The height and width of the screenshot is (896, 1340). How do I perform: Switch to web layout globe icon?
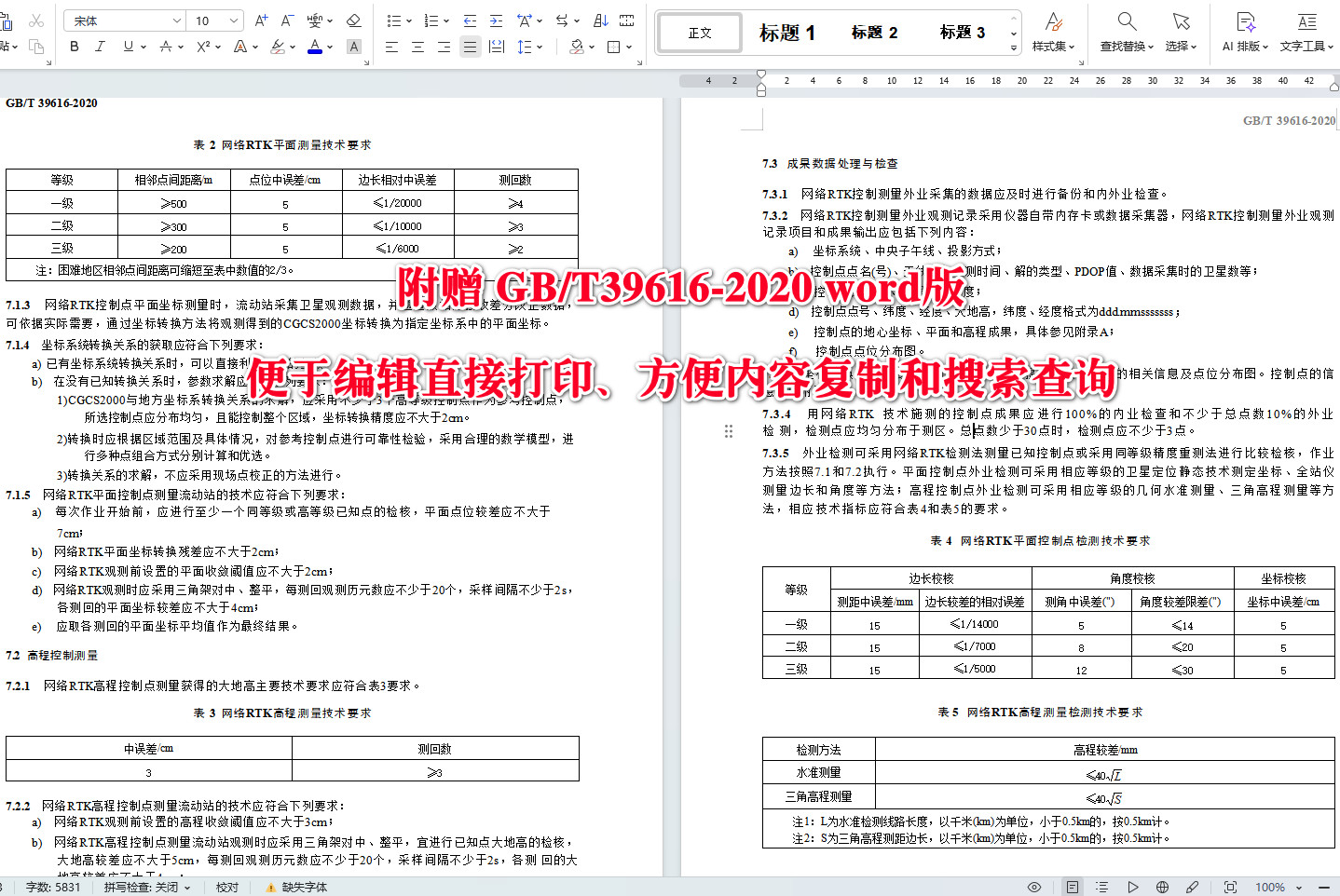pyautogui.click(x=1162, y=887)
